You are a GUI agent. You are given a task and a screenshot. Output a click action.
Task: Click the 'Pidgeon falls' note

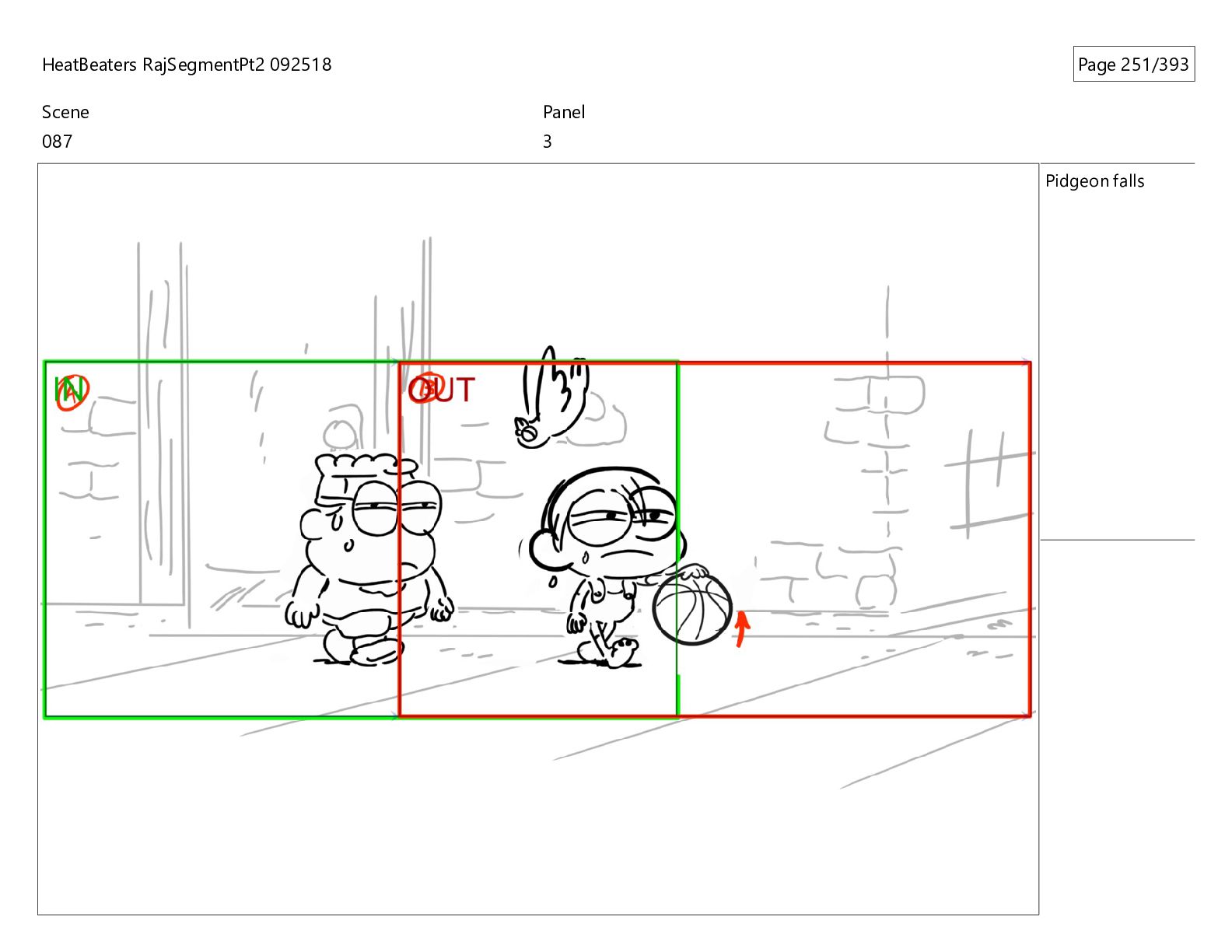[1094, 181]
